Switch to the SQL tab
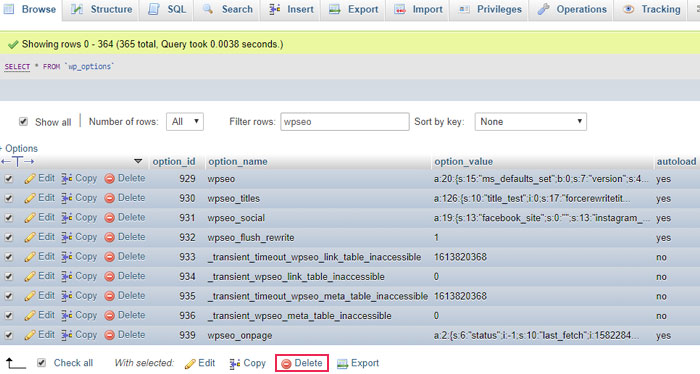Viewport: 700px width, 374px height. pos(167,9)
